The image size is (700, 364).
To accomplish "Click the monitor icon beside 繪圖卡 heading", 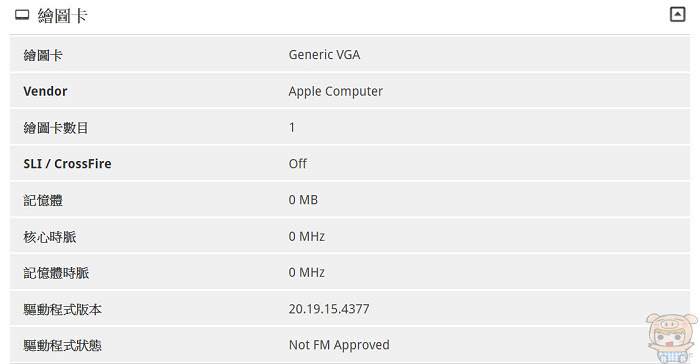I will point(22,15).
